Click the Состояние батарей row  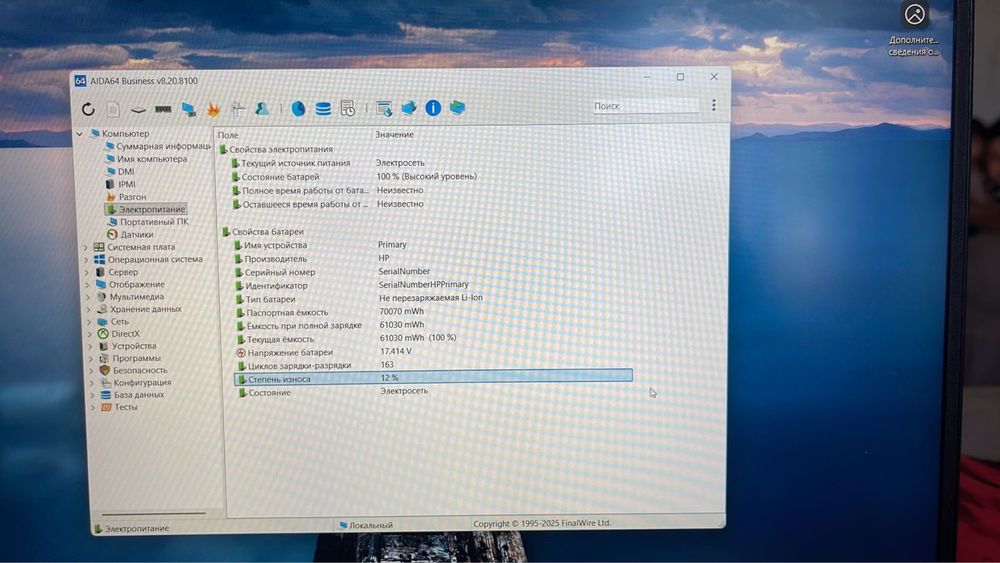tap(355, 177)
